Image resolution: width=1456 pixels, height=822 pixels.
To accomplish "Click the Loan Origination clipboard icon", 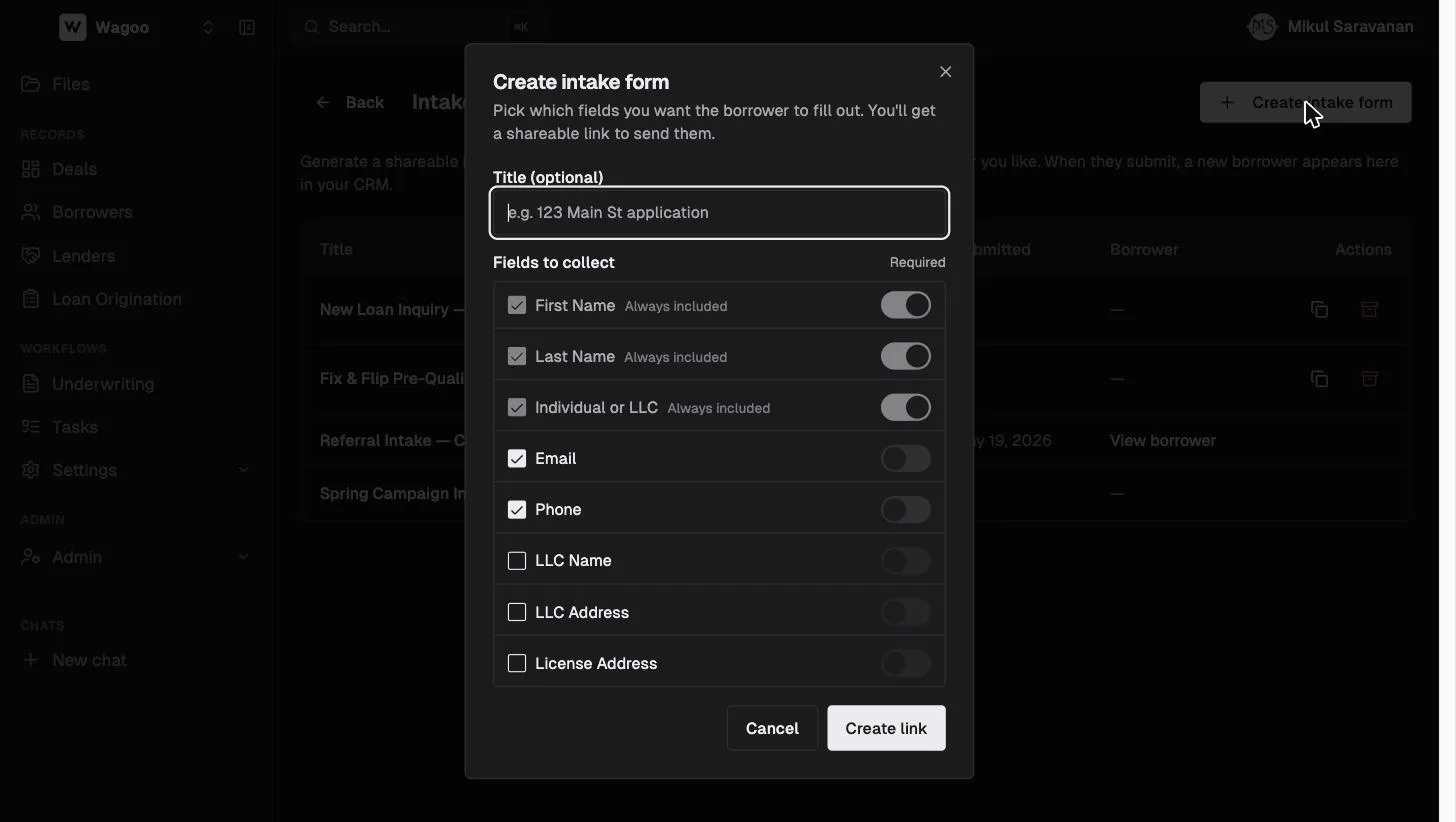I will point(31,299).
